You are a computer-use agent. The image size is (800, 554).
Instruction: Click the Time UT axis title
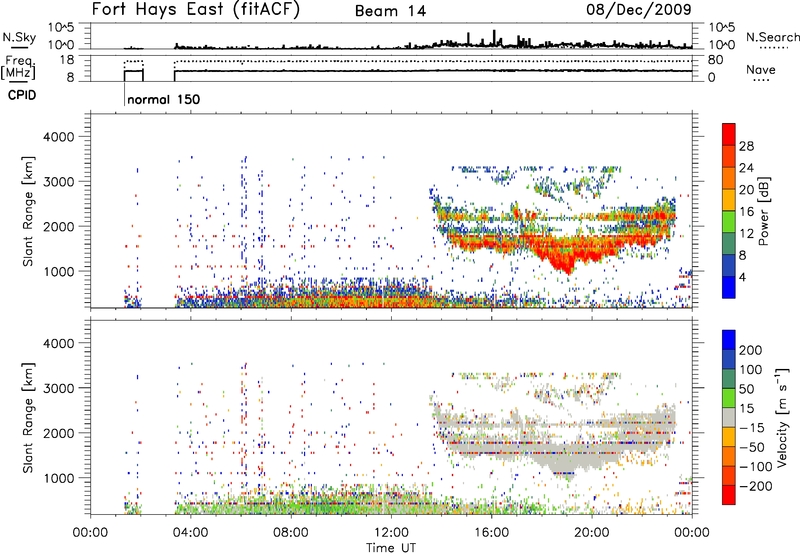[x=391, y=547]
